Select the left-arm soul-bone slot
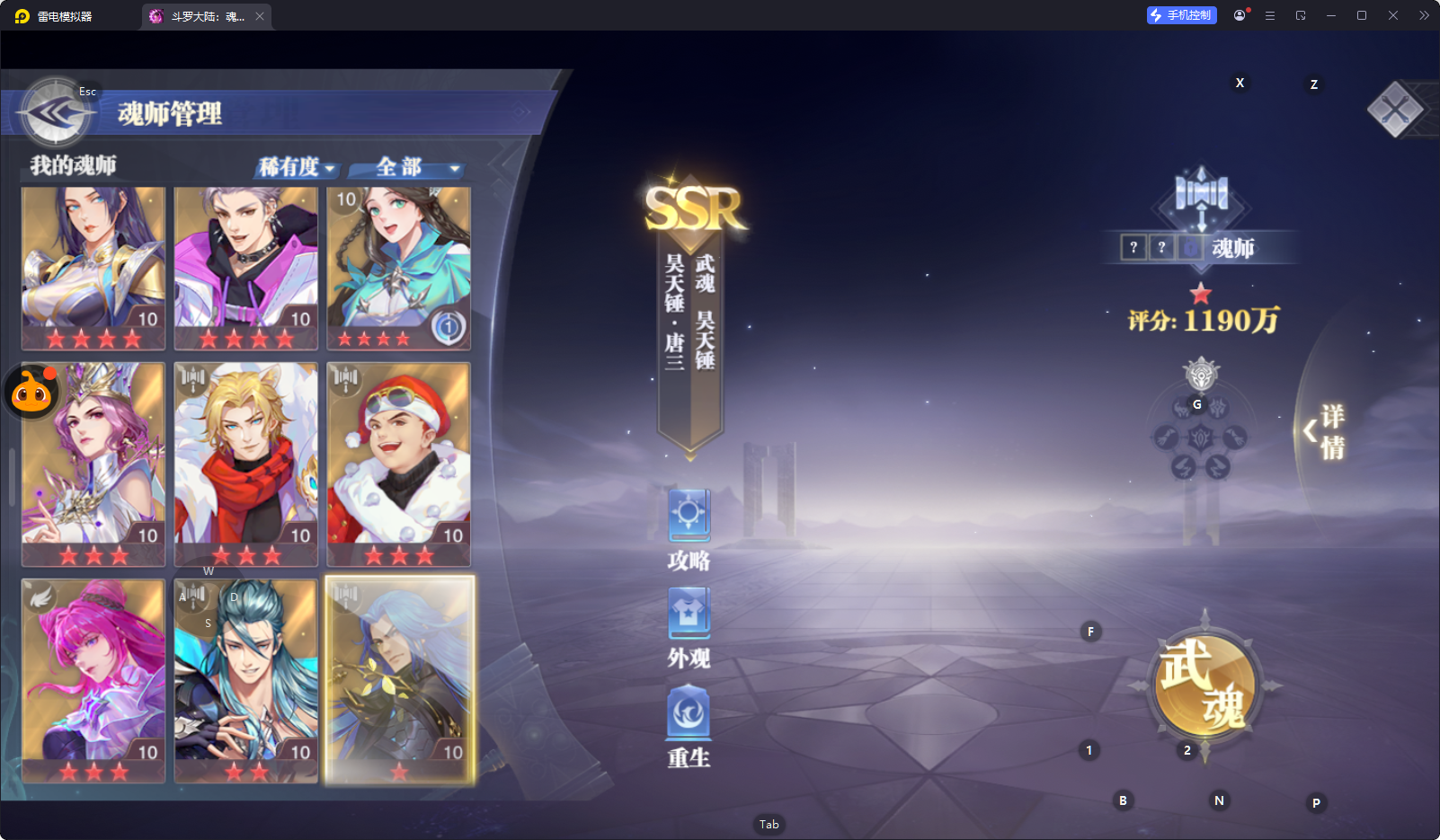The width and height of the screenshot is (1440, 840). (1166, 438)
